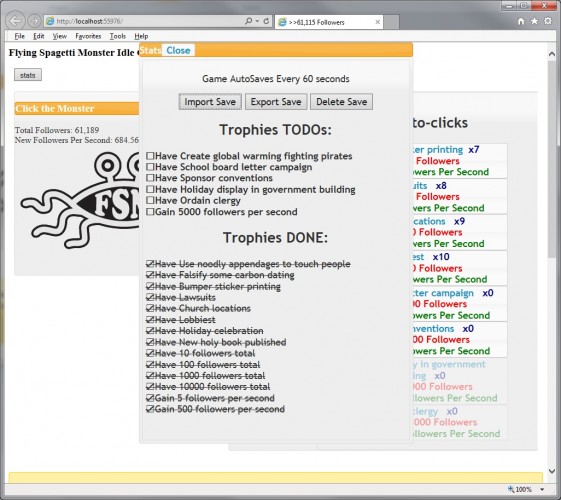Click the page scrollbar down arrow

coord(551,471)
